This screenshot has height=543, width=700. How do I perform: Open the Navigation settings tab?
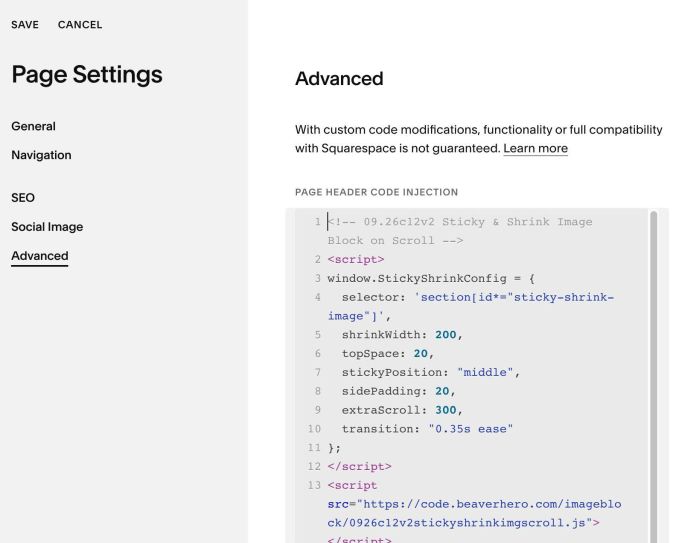(41, 155)
